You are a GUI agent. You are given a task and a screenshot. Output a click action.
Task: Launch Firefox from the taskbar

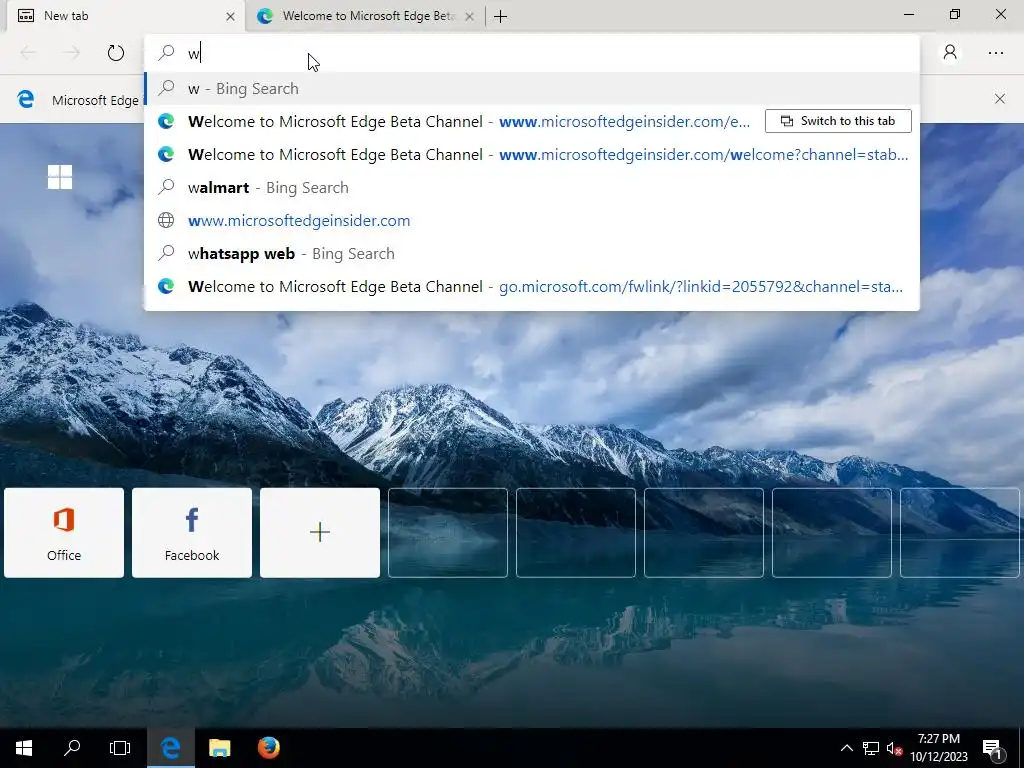[268, 748]
